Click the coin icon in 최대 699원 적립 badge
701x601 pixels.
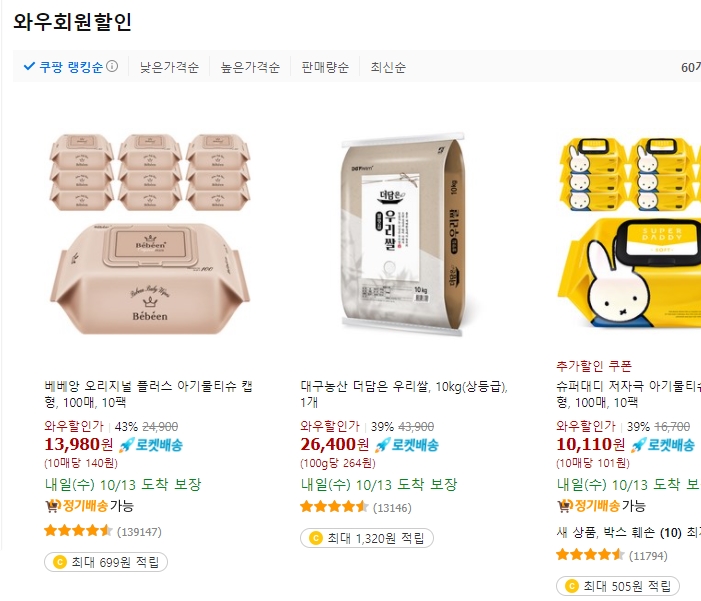(59, 562)
